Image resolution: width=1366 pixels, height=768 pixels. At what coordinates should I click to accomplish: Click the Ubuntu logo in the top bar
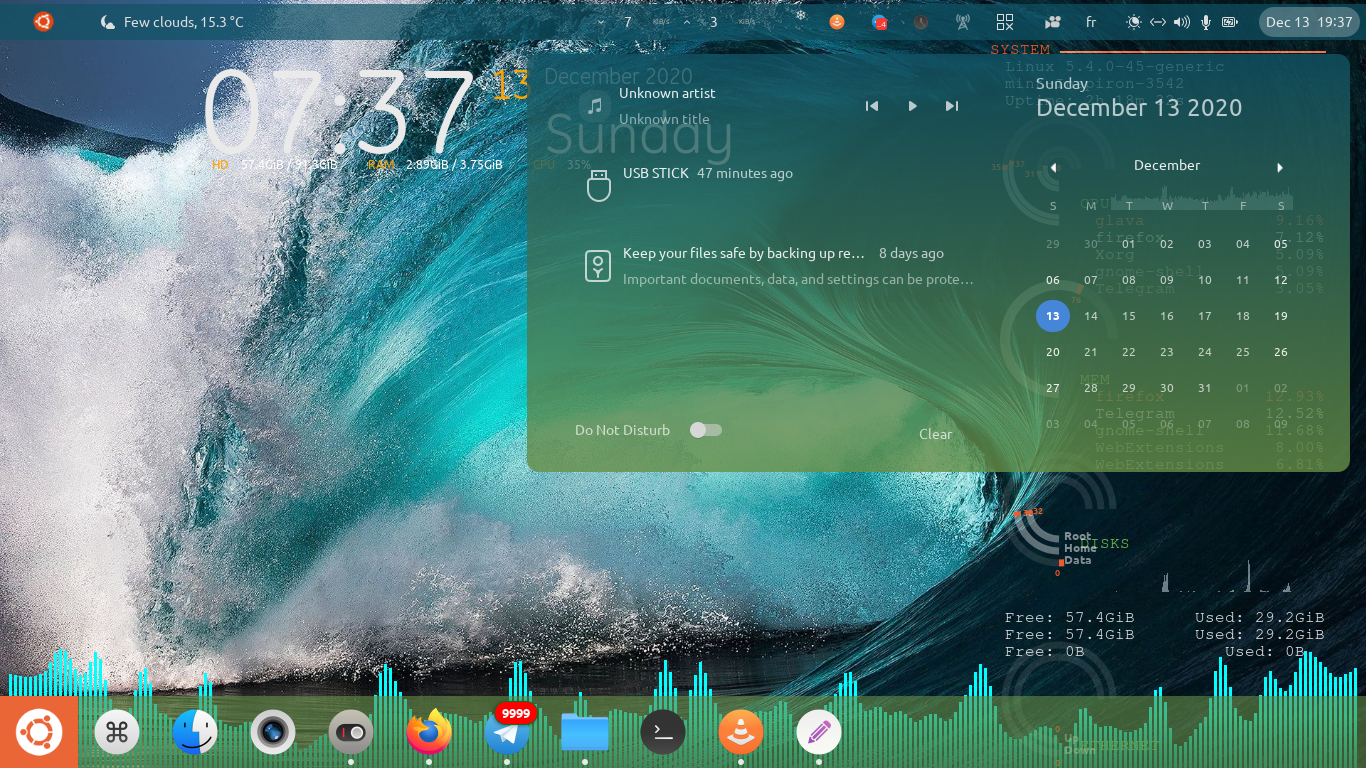43,21
